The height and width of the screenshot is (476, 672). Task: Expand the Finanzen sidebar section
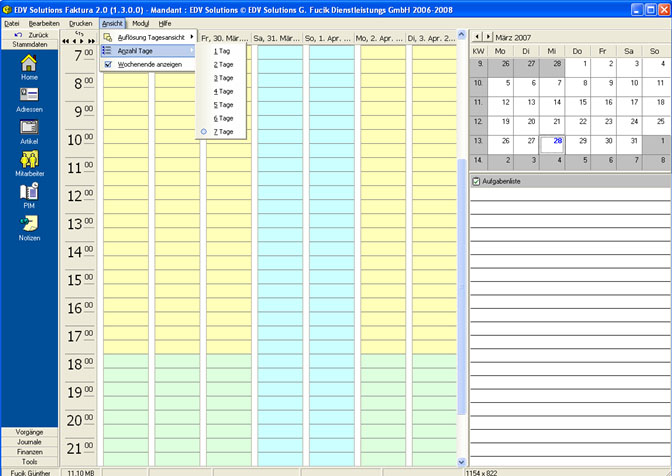pyautogui.click(x=29, y=452)
